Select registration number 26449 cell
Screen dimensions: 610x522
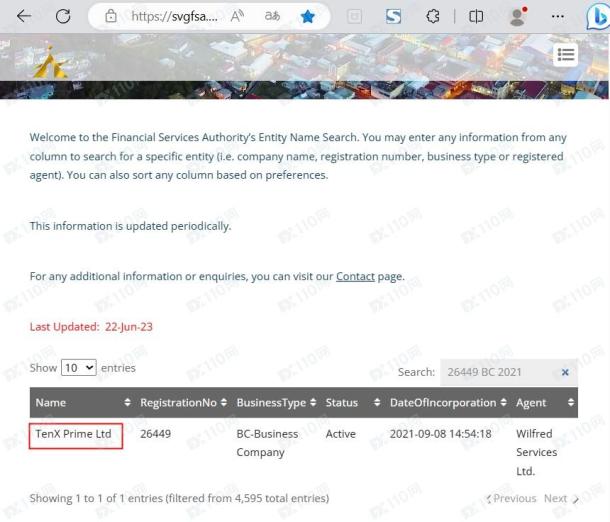156,434
